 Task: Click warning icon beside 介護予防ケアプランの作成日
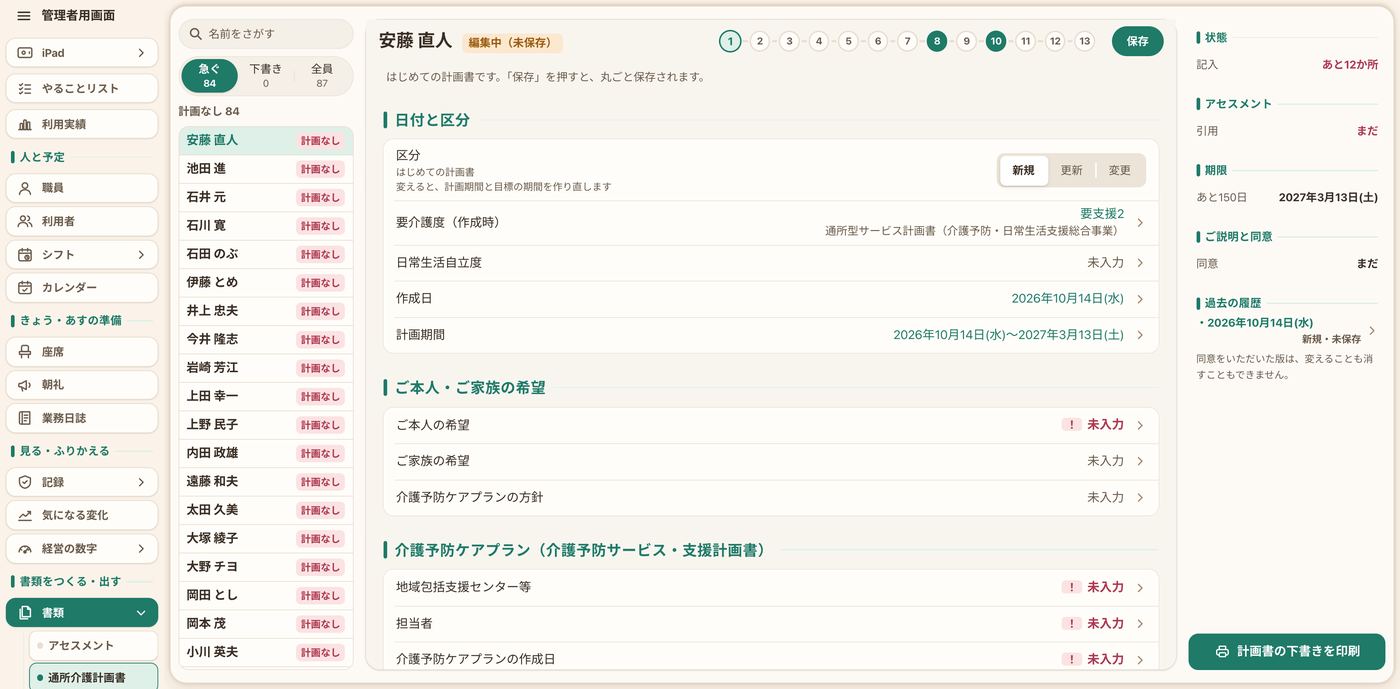[x=1072, y=659]
